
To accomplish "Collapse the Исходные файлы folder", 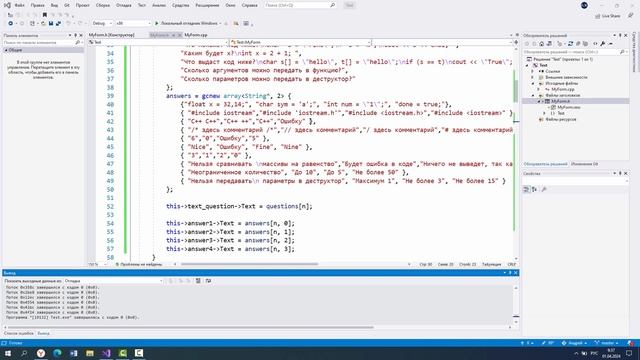I will [x=532, y=83].
